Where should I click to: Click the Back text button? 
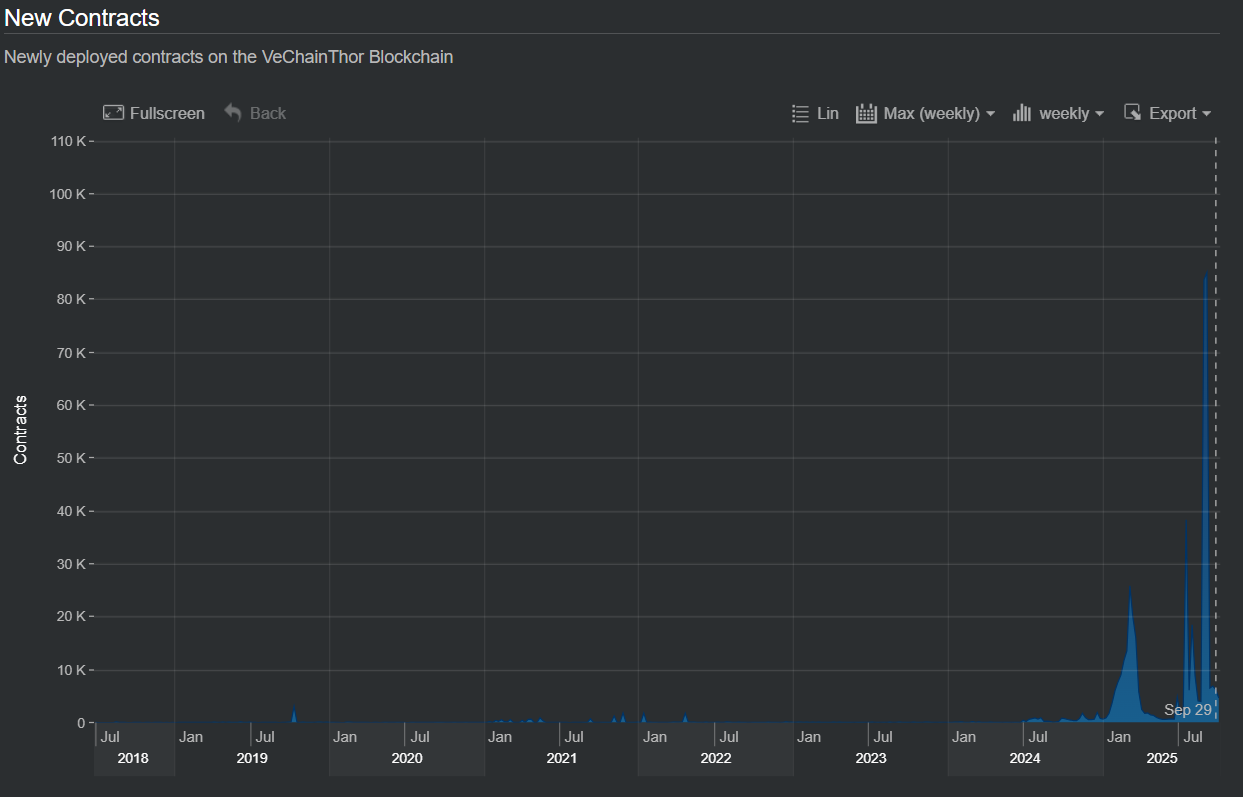pos(268,113)
